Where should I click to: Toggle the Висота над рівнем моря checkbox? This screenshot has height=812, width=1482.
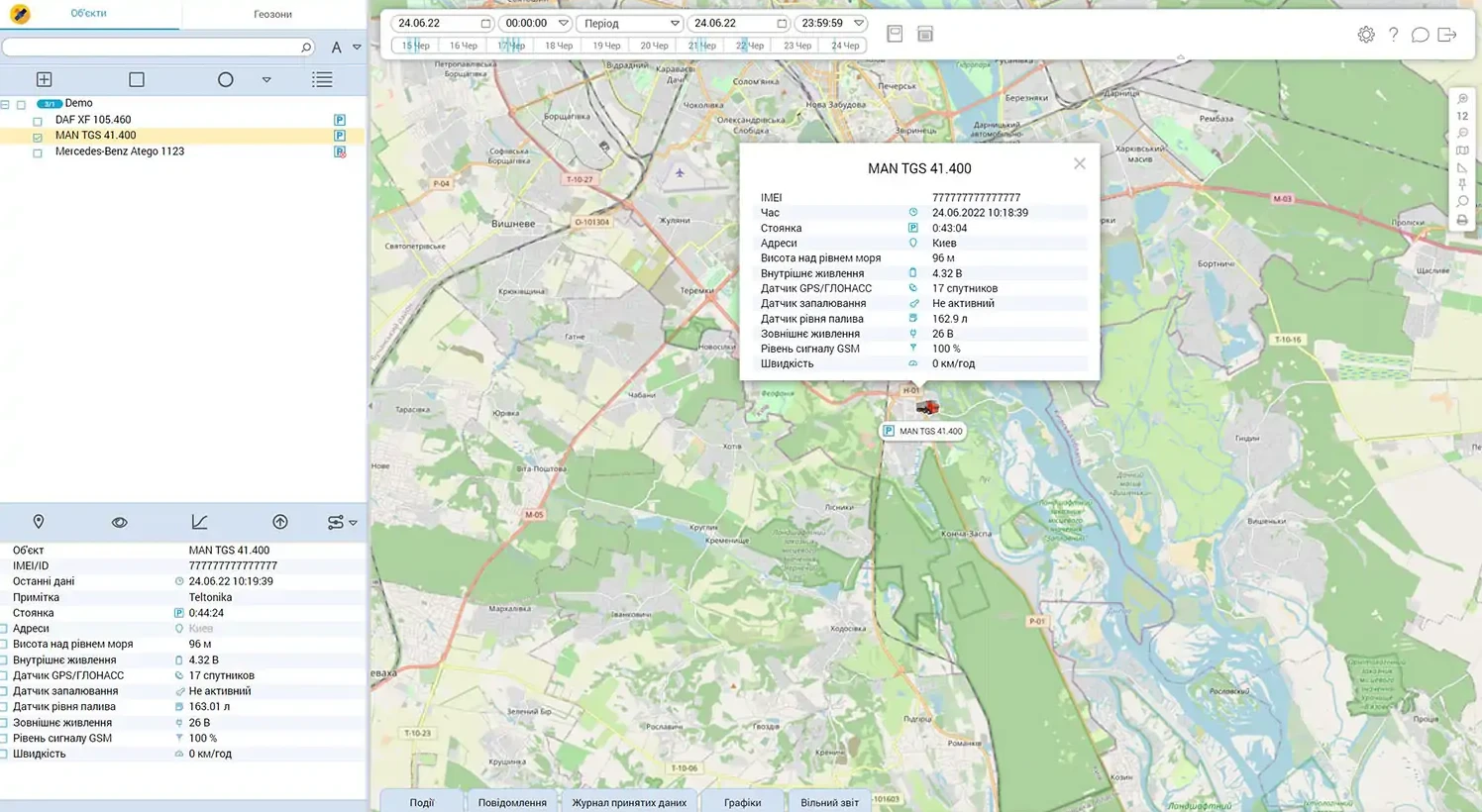click(4, 645)
